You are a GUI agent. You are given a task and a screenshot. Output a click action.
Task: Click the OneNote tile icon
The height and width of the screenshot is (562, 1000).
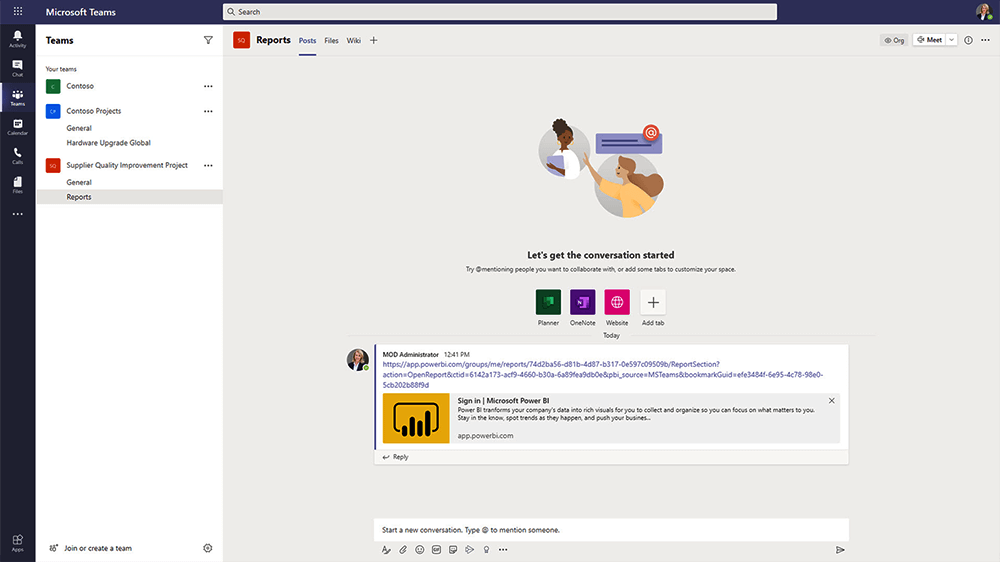coord(582,302)
